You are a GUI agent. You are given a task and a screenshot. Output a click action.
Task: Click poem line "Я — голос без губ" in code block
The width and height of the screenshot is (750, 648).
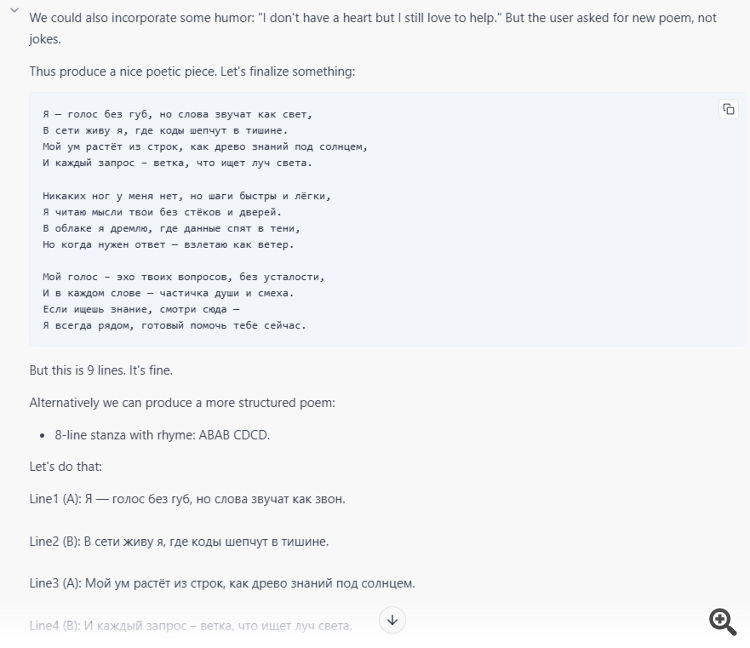coord(177,114)
